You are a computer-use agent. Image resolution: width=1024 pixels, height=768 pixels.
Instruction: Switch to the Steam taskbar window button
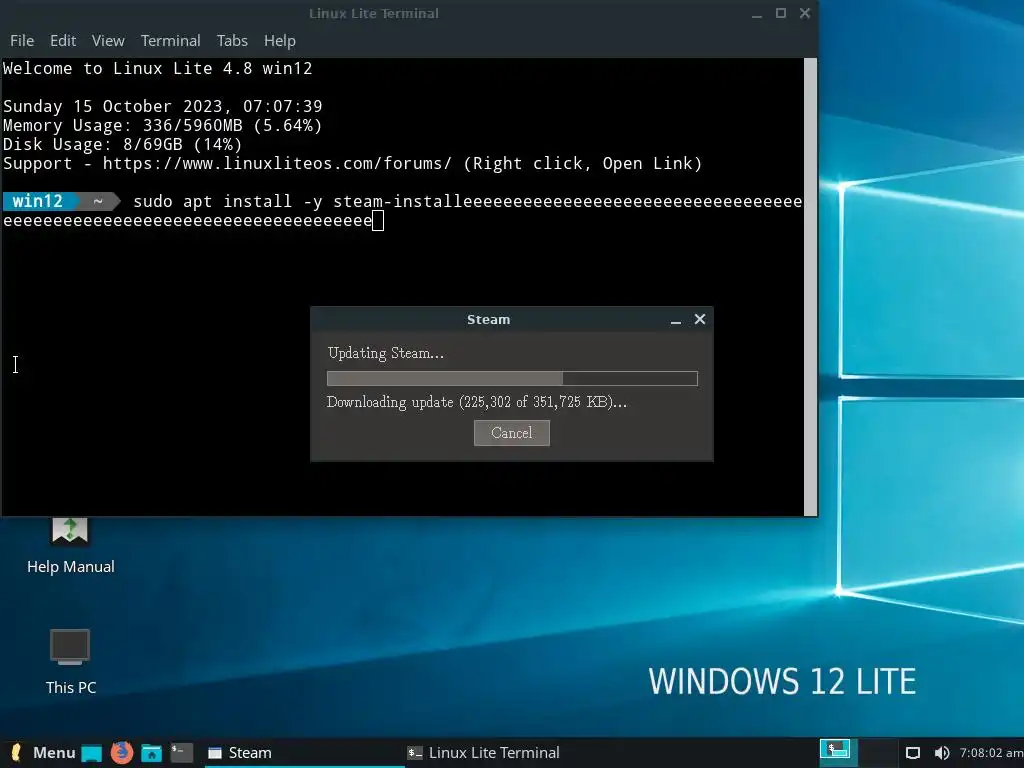[x=302, y=753]
